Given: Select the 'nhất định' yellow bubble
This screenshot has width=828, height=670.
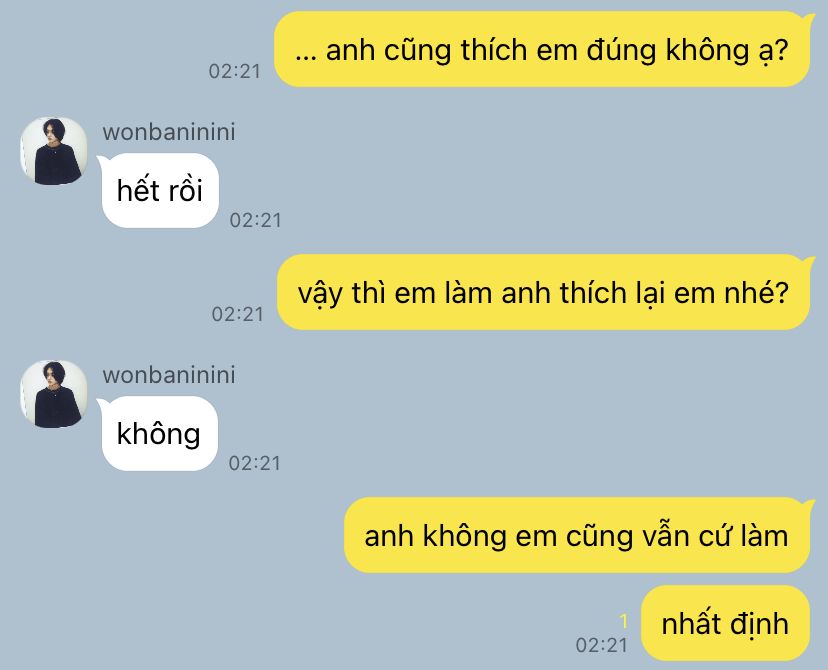Looking at the screenshot, I should tap(725, 623).
